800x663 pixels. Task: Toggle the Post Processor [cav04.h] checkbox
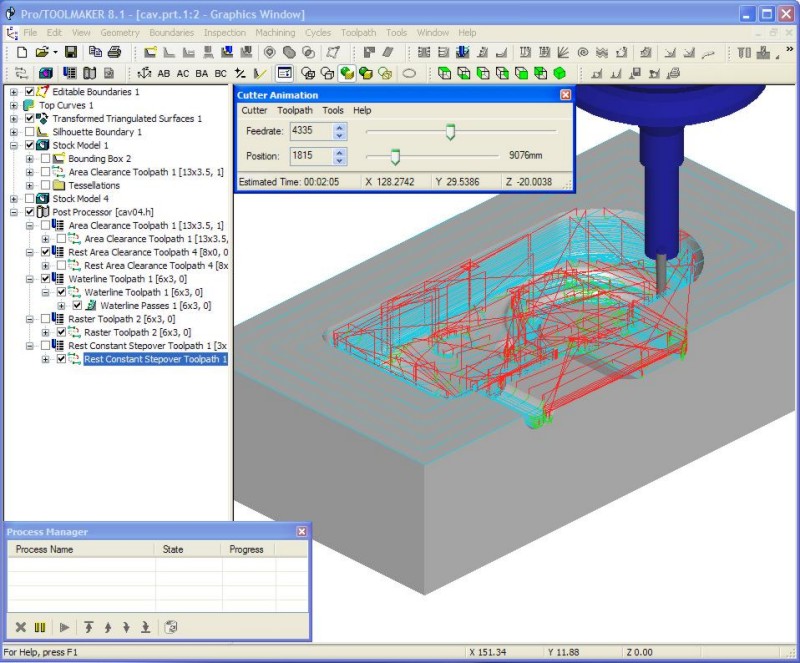[30, 212]
